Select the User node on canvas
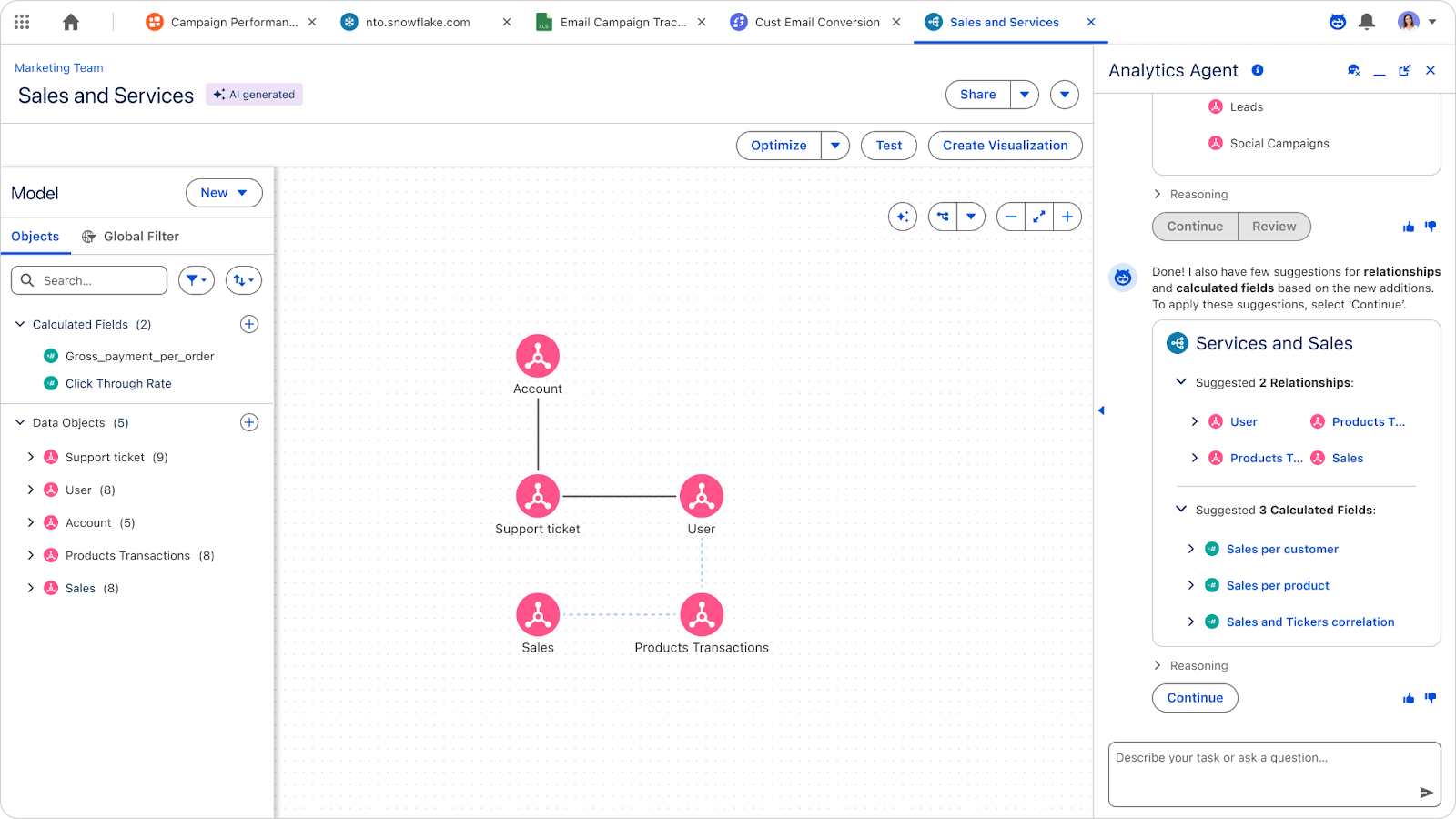 click(702, 496)
